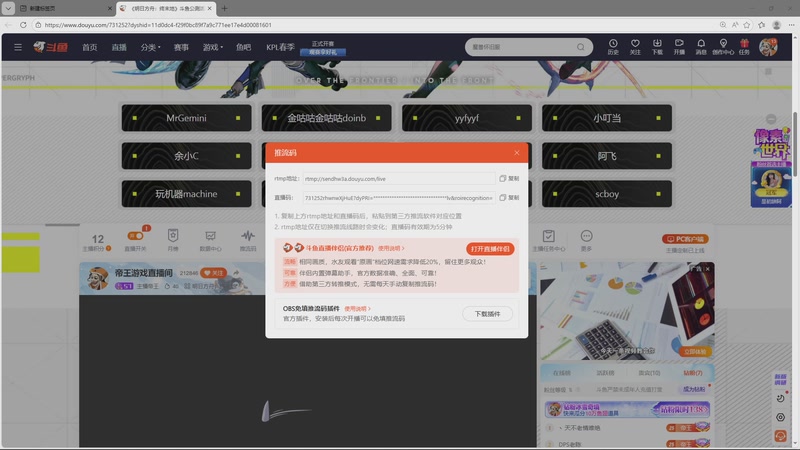
Task: Select the MrGemini streamer card
Action: [186, 118]
